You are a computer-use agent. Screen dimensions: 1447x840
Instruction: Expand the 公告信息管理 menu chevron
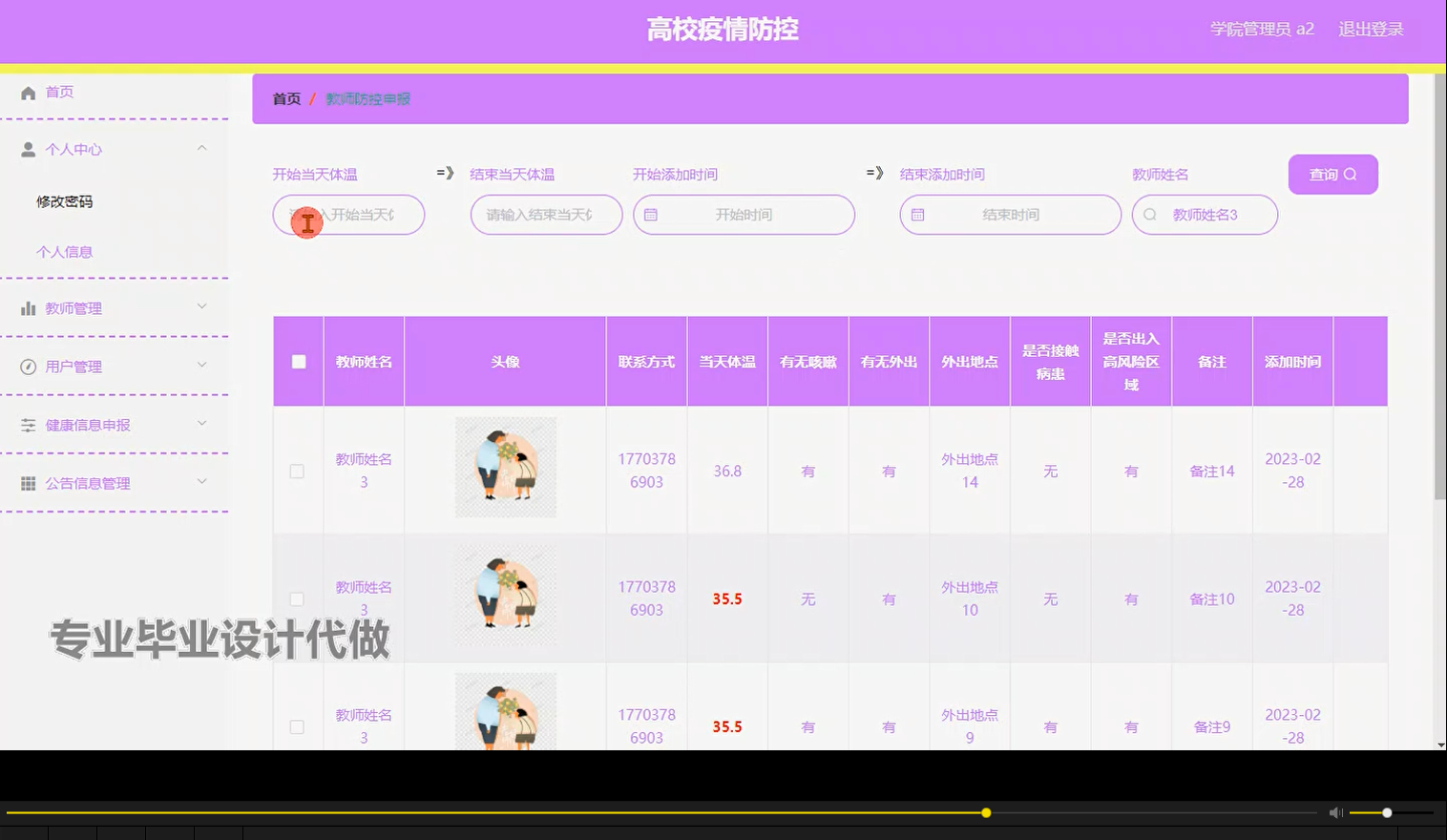tap(201, 481)
